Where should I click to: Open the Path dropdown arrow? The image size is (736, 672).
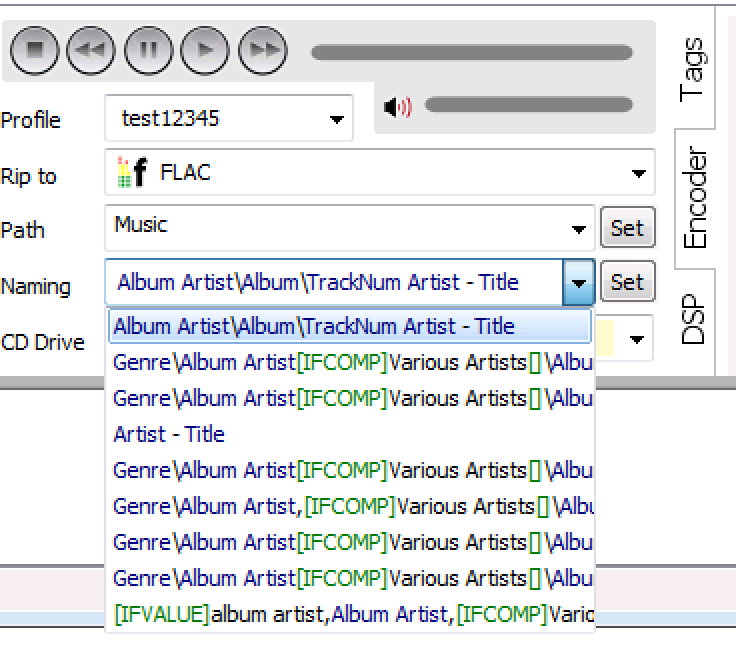coord(578,229)
